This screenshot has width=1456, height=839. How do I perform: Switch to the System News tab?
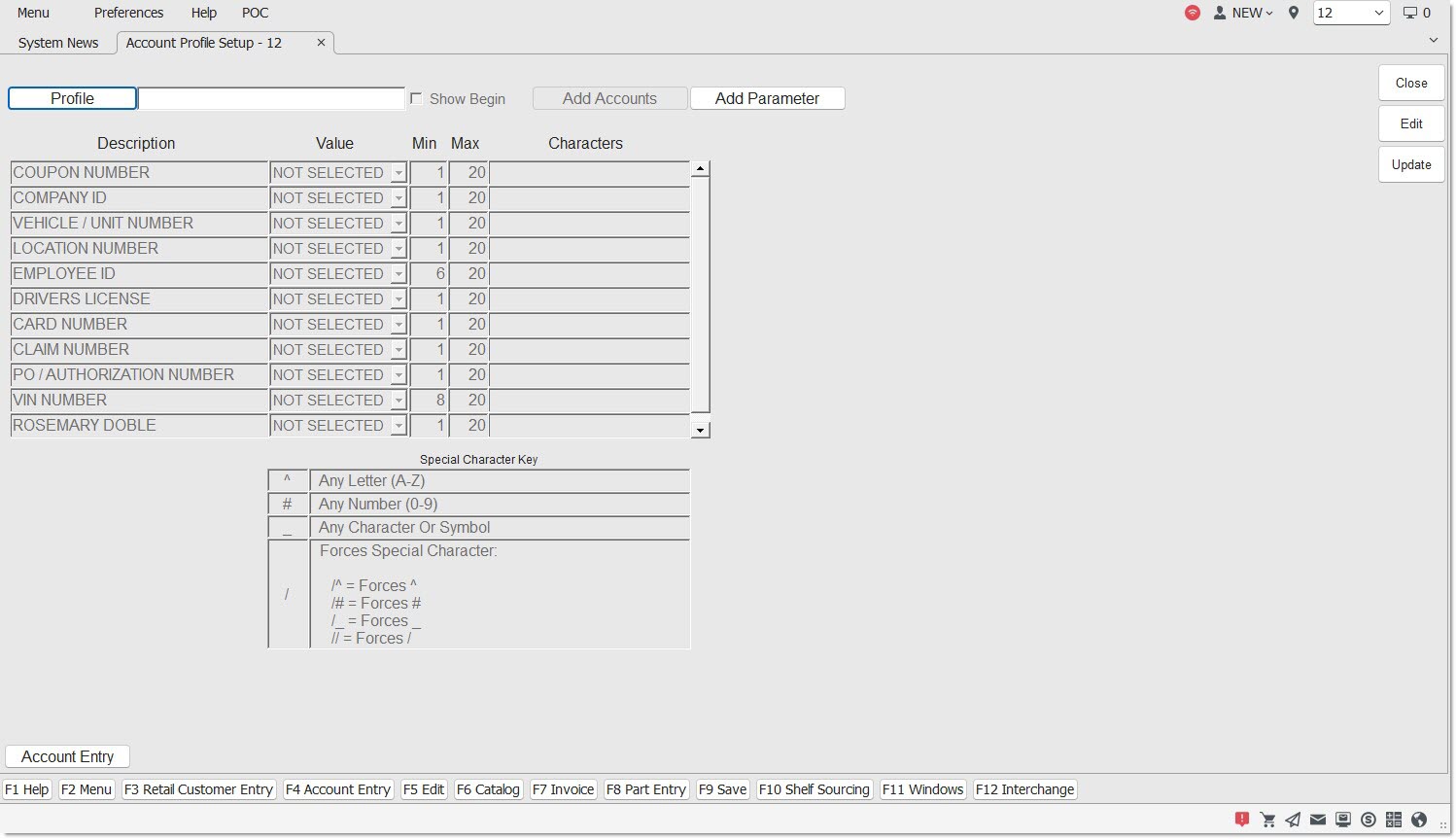pyautogui.click(x=58, y=43)
